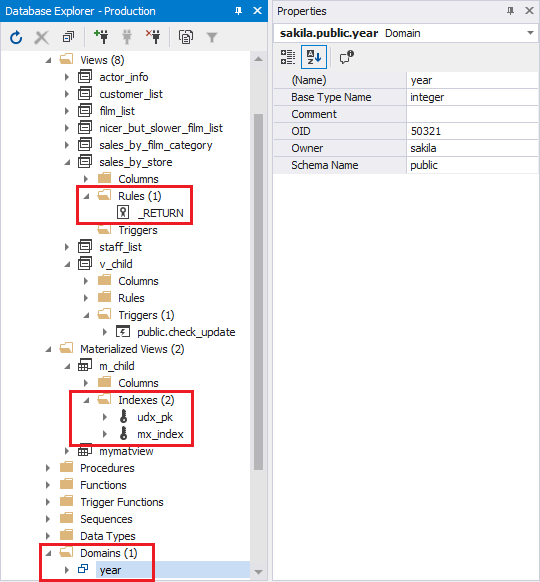Show the property description pane icon
This screenshot has height=582, width=540.
pyautogui.click(x=347, y=57)
